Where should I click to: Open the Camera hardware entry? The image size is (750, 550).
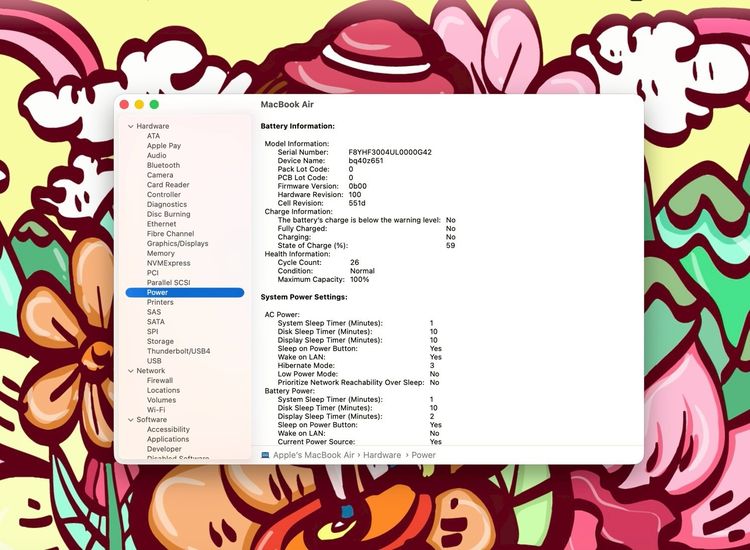(x=160, y=175)
